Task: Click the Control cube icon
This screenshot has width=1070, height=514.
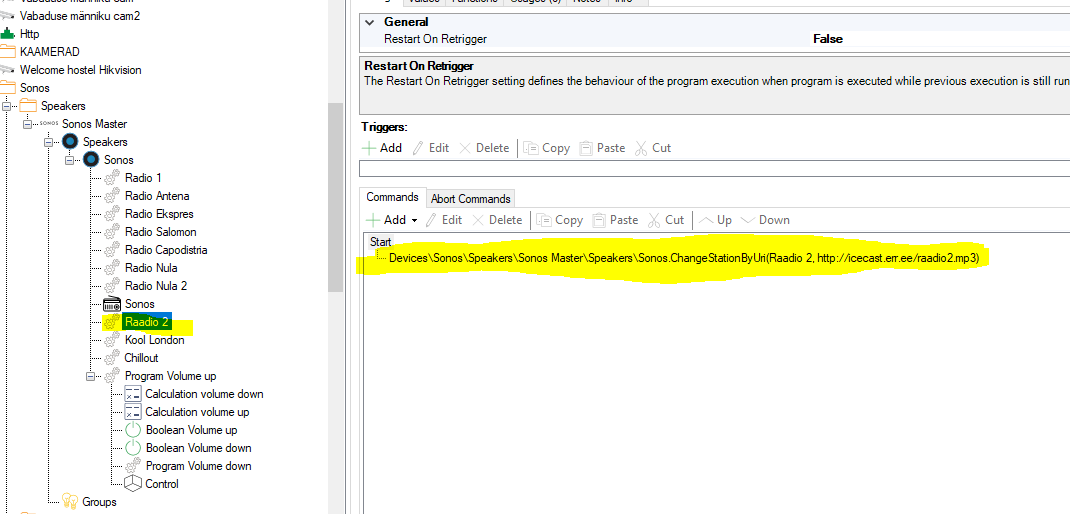Action: (133, 484)
